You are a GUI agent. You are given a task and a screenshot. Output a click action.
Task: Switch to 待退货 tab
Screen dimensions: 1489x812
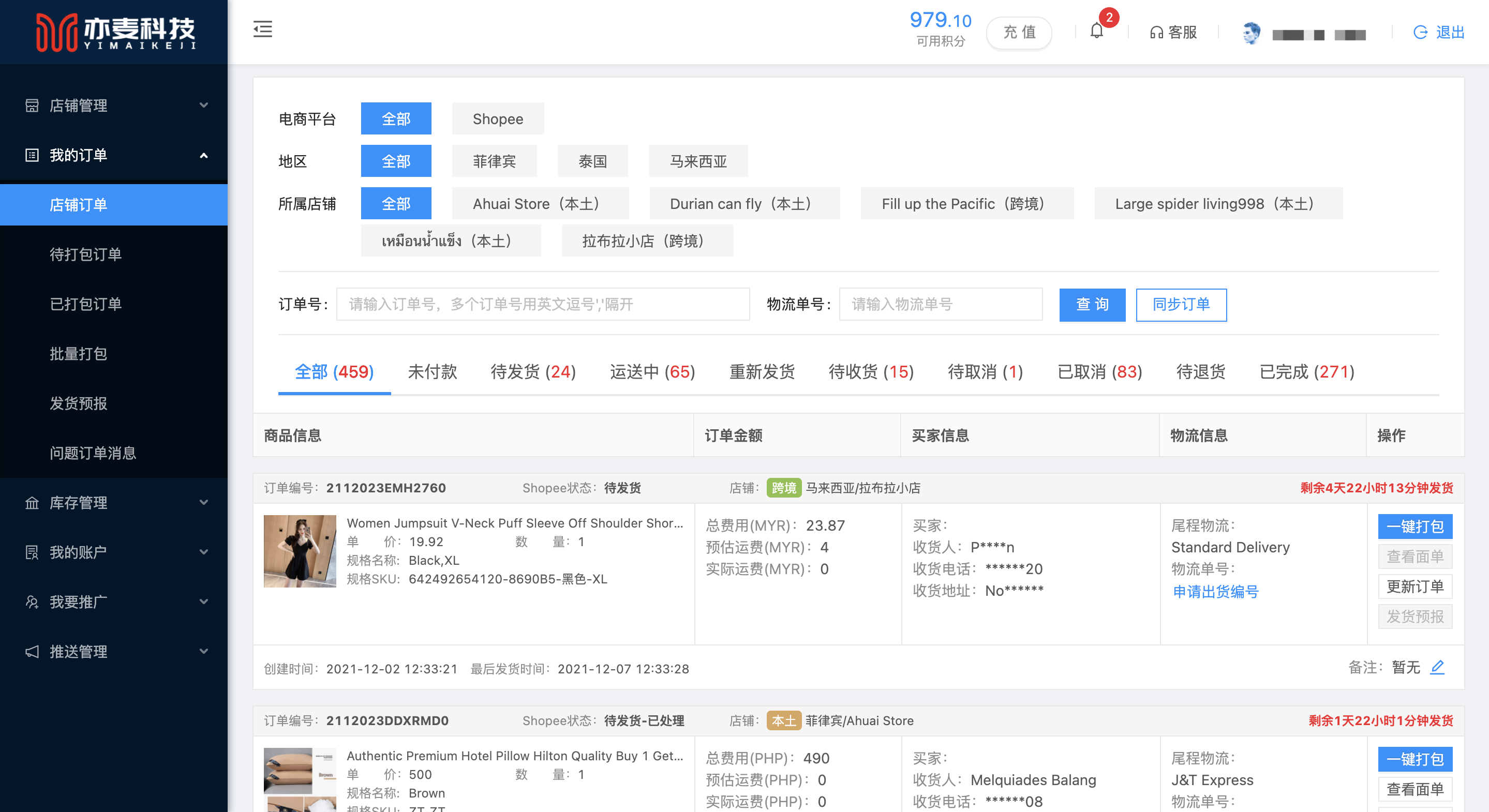click(x=1201, y=372)
